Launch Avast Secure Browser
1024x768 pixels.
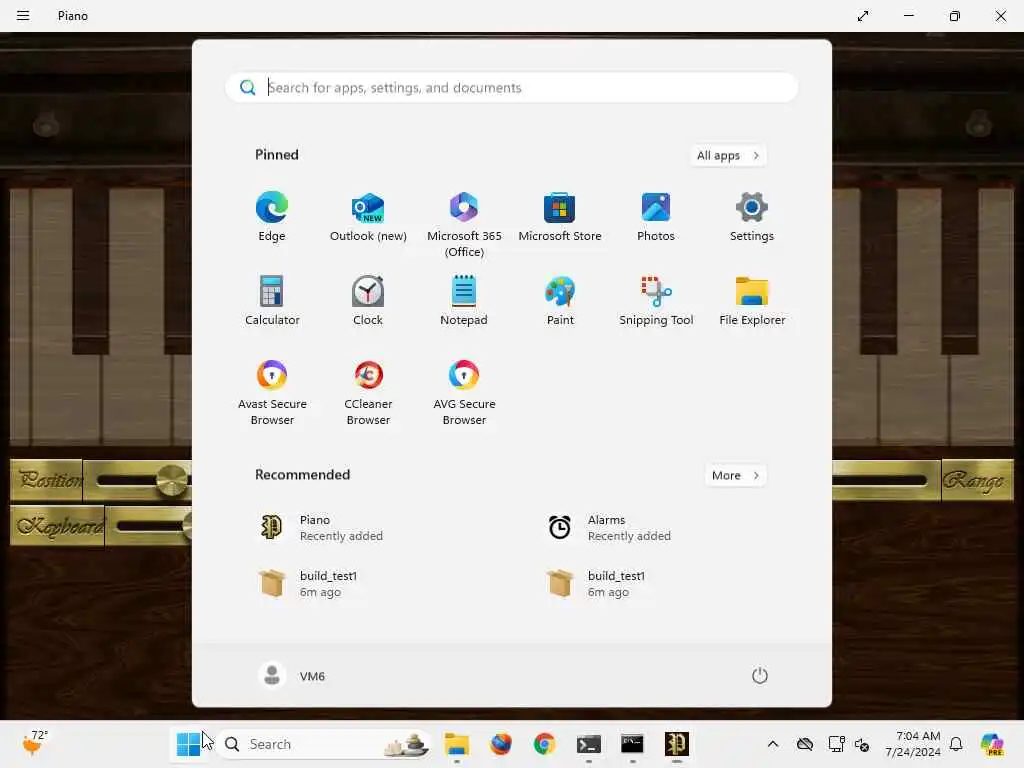tap(272, 392)
